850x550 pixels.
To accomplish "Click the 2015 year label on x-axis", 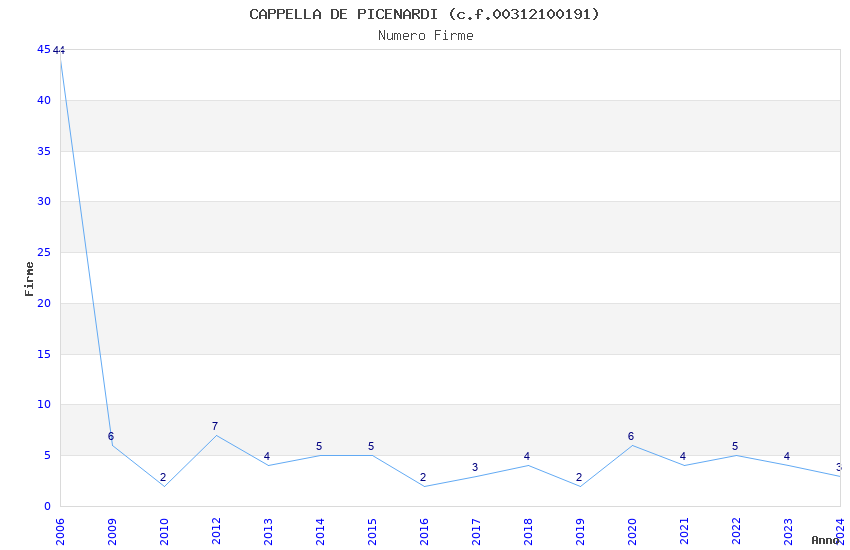I will click(x=372, y=532).
